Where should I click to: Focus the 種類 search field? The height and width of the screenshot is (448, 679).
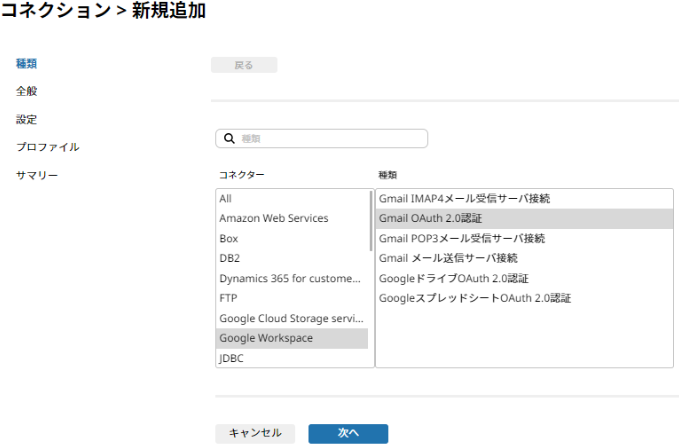[321, 139]
